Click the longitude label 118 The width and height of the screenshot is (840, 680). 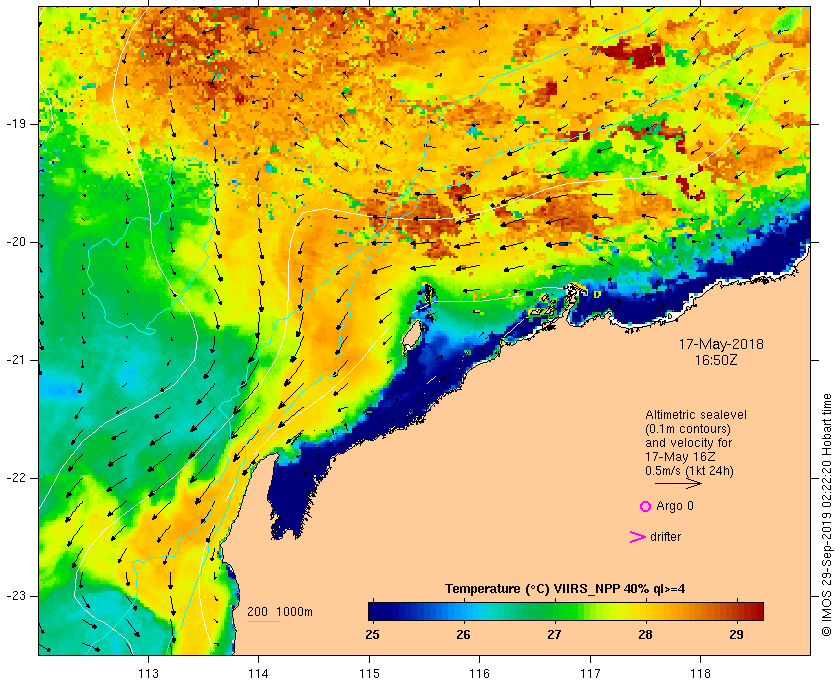click(x=701, y=672)
